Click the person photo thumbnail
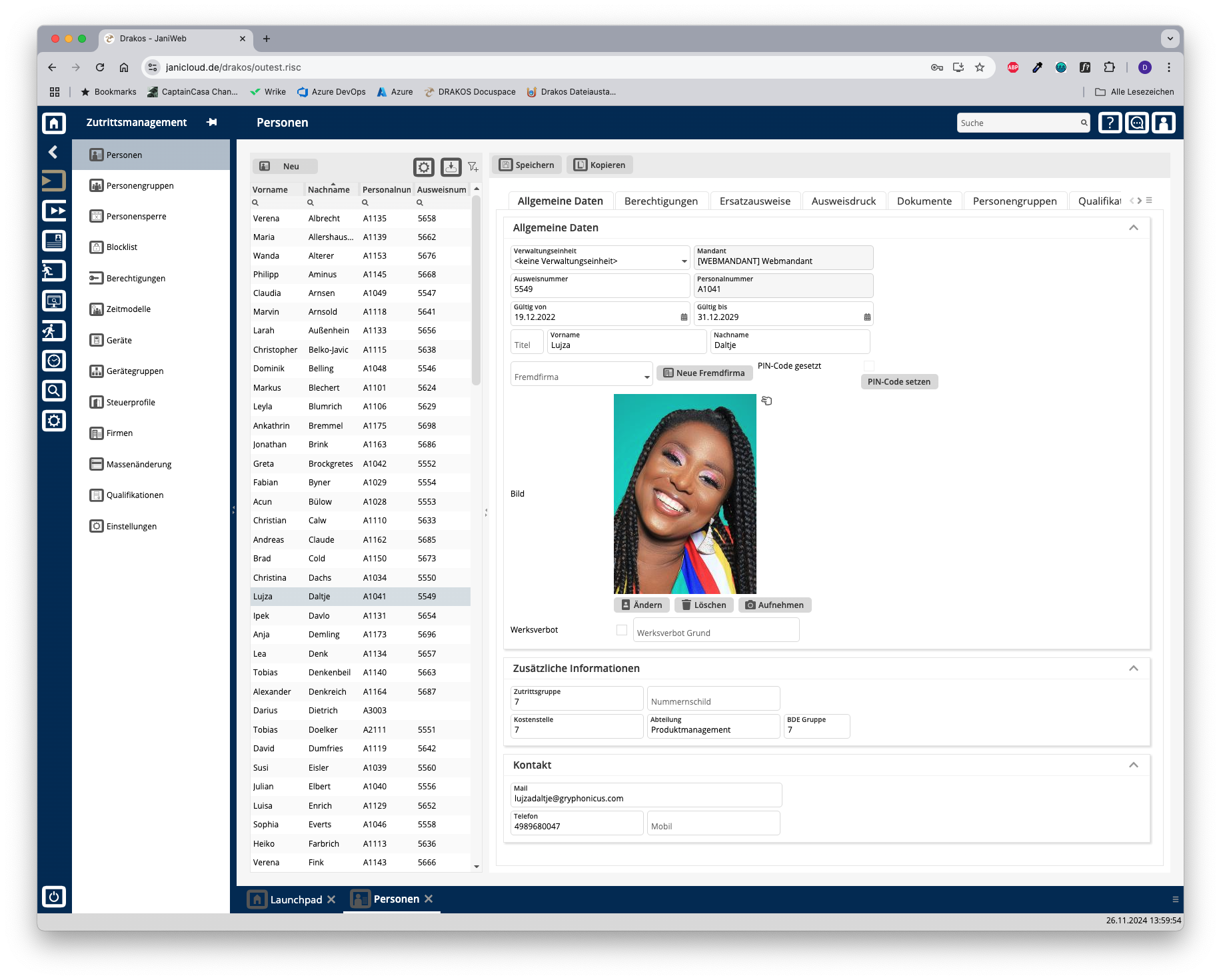The width and height of the screenshot is (1221, 980). (685, 494)
